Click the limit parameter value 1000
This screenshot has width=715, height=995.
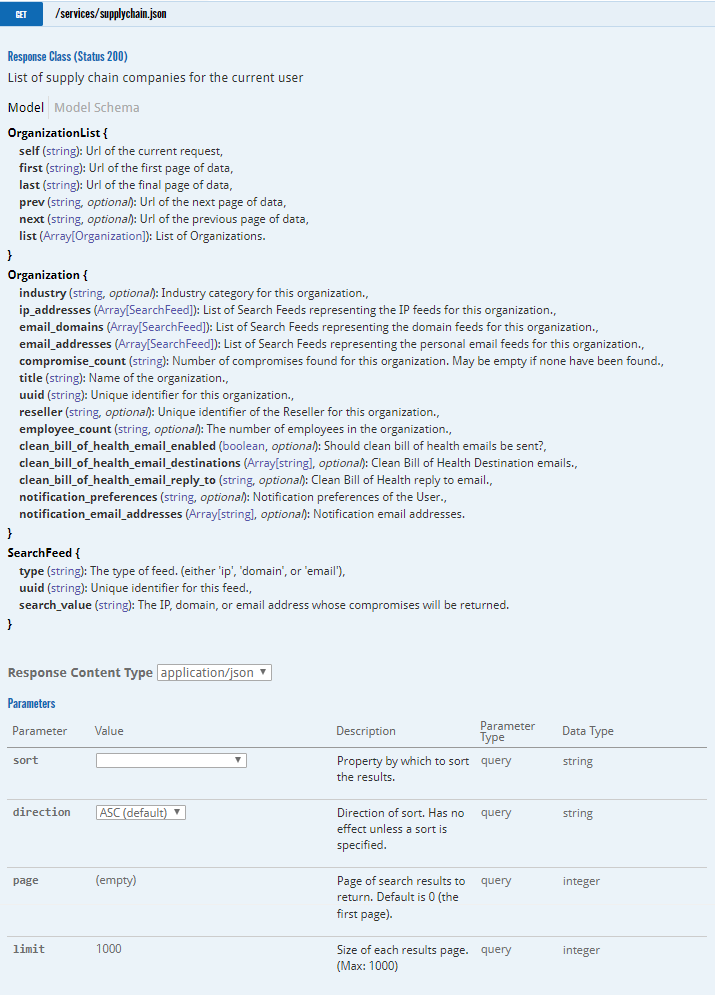pos(109,949)
